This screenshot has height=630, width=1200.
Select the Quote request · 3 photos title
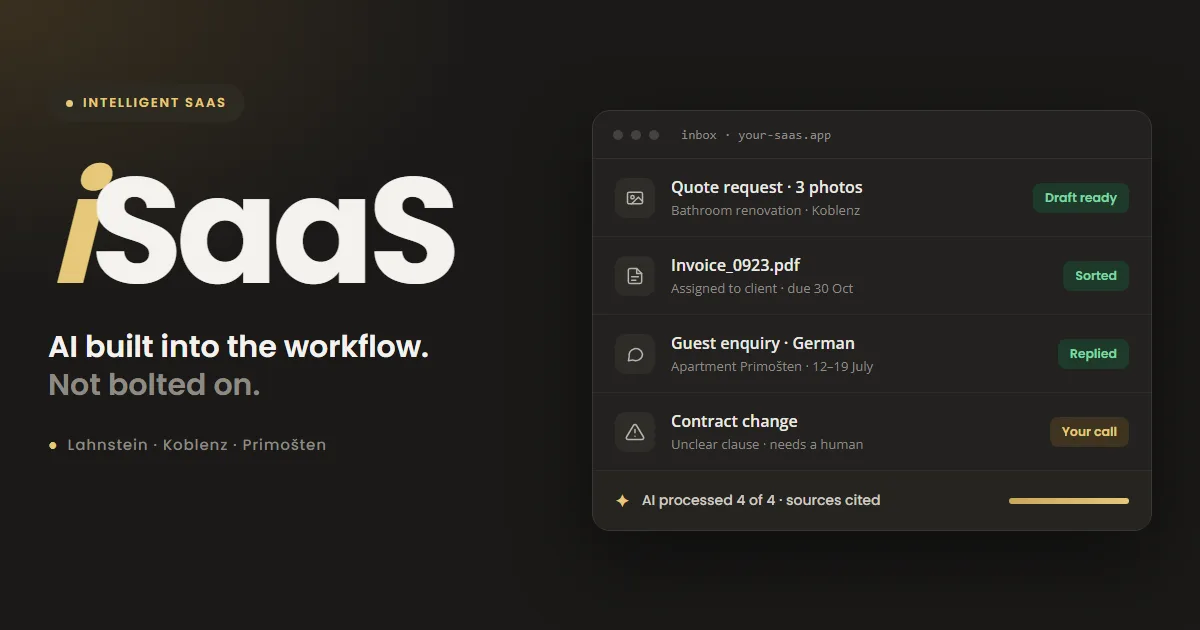tap(766, 187)
